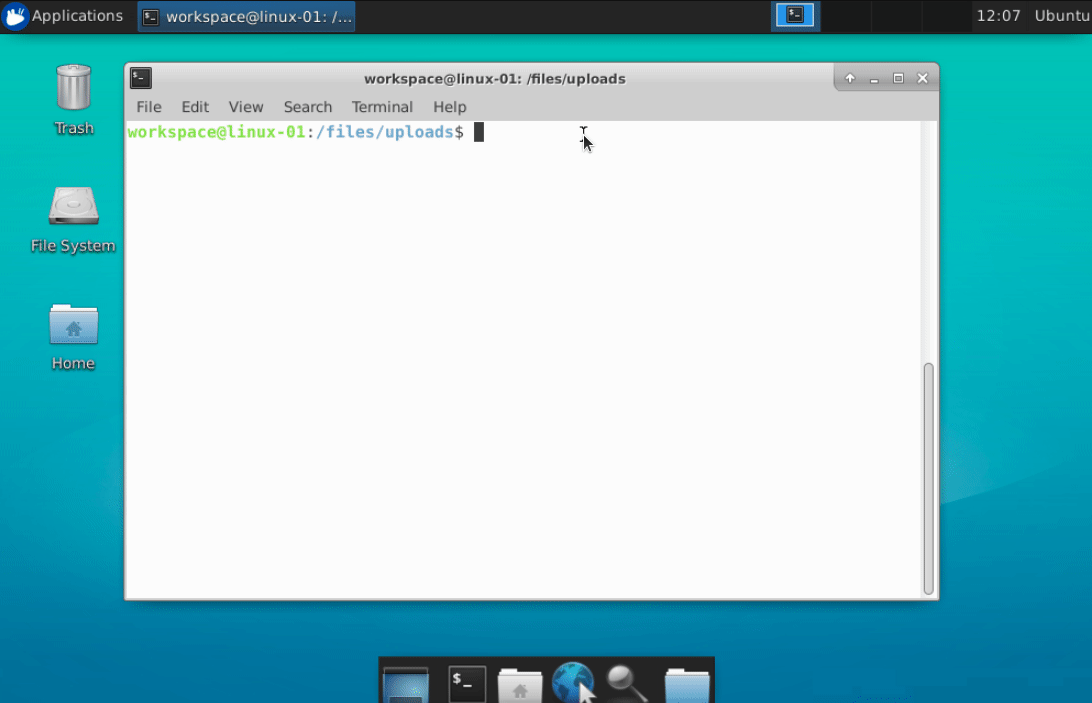Viewport: 1092px width, 703px height.
Task: Click Show Desktop icon in the dock
Action: (405, 684)
